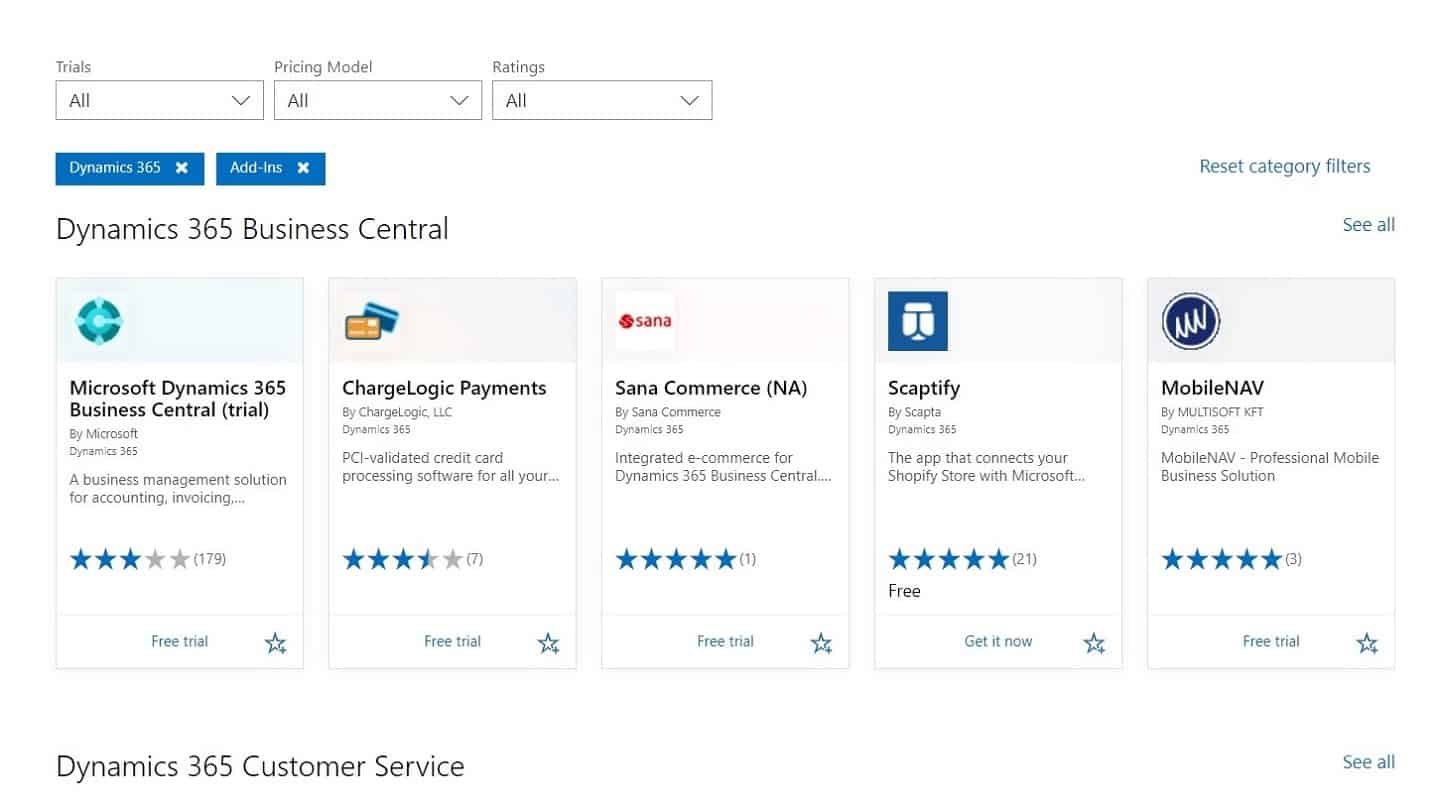Click 'Integrated e-commerce for Dynamics 365' description
The height and width of the screenshot is (809, 1440).
point(724,467)
